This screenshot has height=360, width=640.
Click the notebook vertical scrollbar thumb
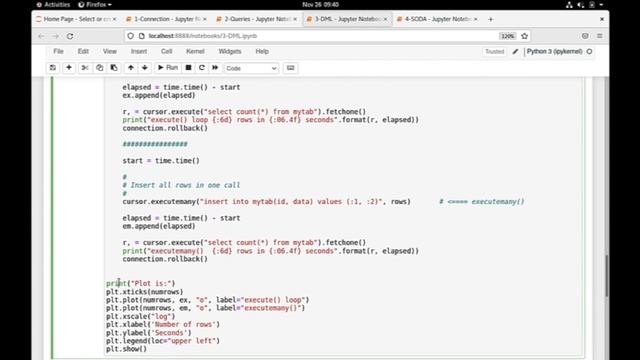[x=606, y=276]
